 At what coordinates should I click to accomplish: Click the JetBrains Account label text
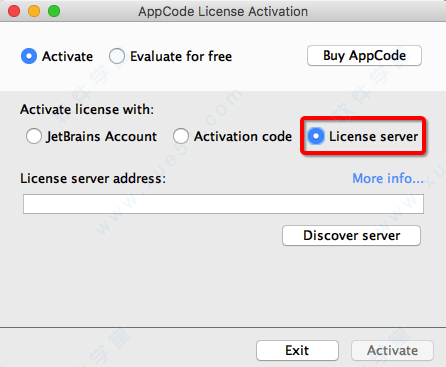[x=102, y=137]
